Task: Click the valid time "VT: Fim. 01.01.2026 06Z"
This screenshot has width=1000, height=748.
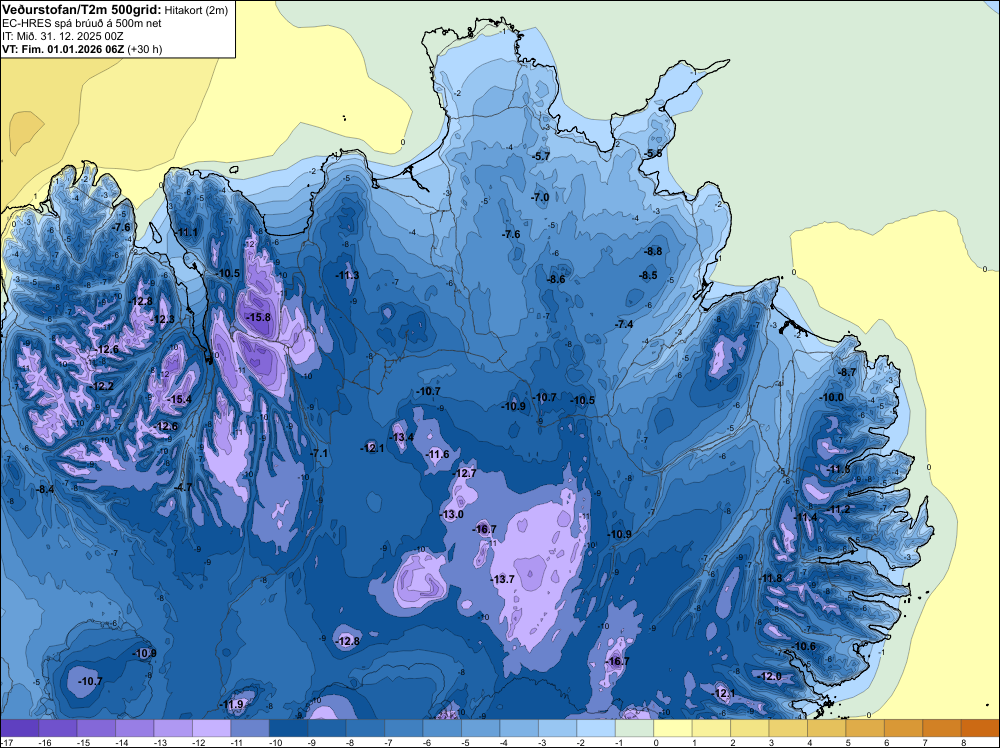Action: pos(62,49)
